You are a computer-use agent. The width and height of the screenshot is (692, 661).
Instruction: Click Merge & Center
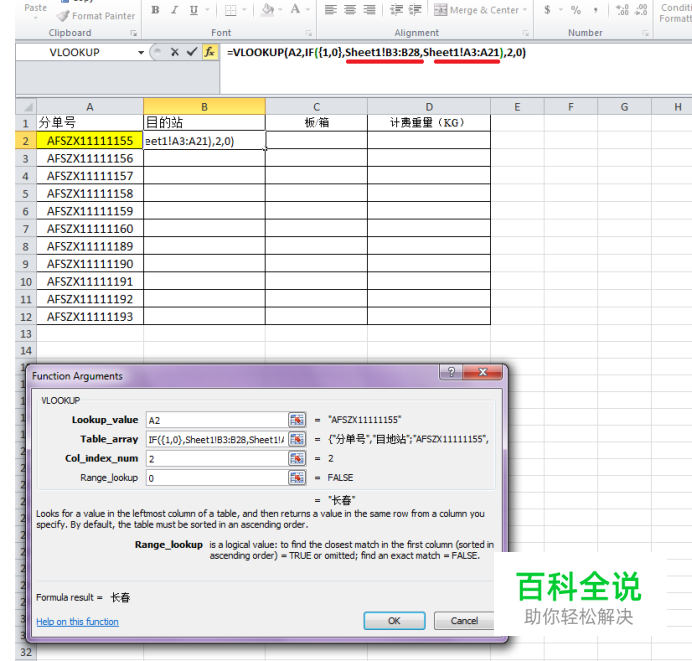[476, 10]
